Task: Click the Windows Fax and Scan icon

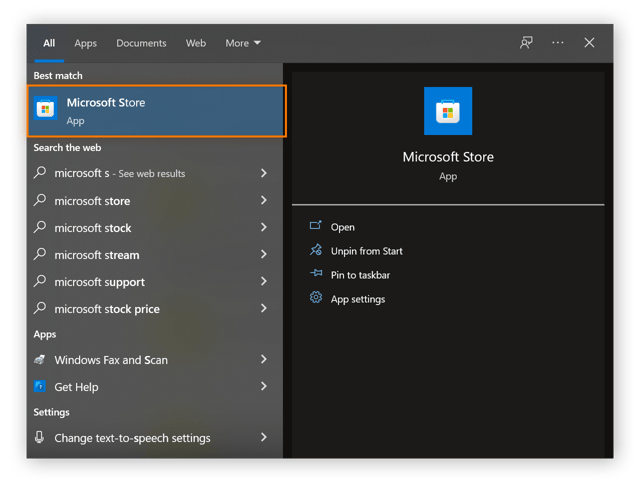Action: pos(40,360)
